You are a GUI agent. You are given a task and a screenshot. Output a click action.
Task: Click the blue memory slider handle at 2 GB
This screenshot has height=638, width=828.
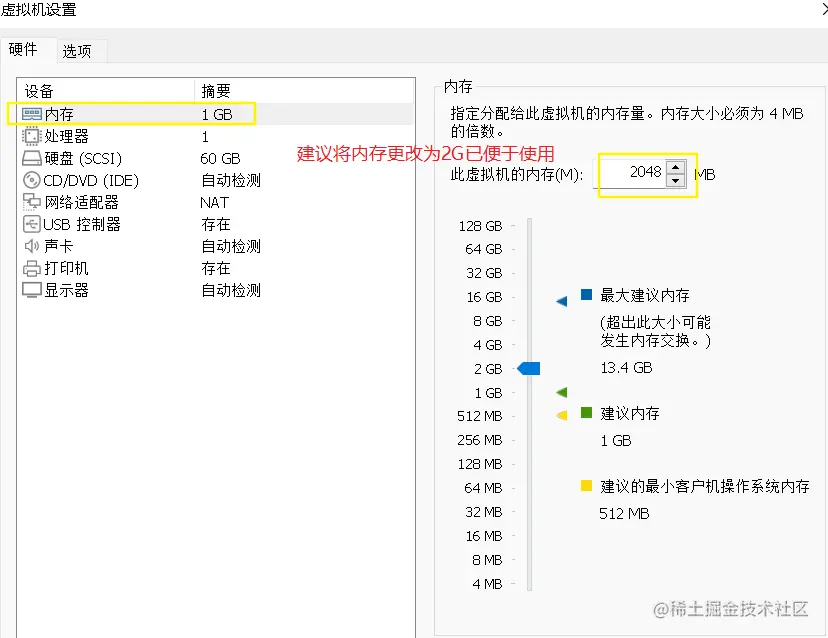pos(529,368)
